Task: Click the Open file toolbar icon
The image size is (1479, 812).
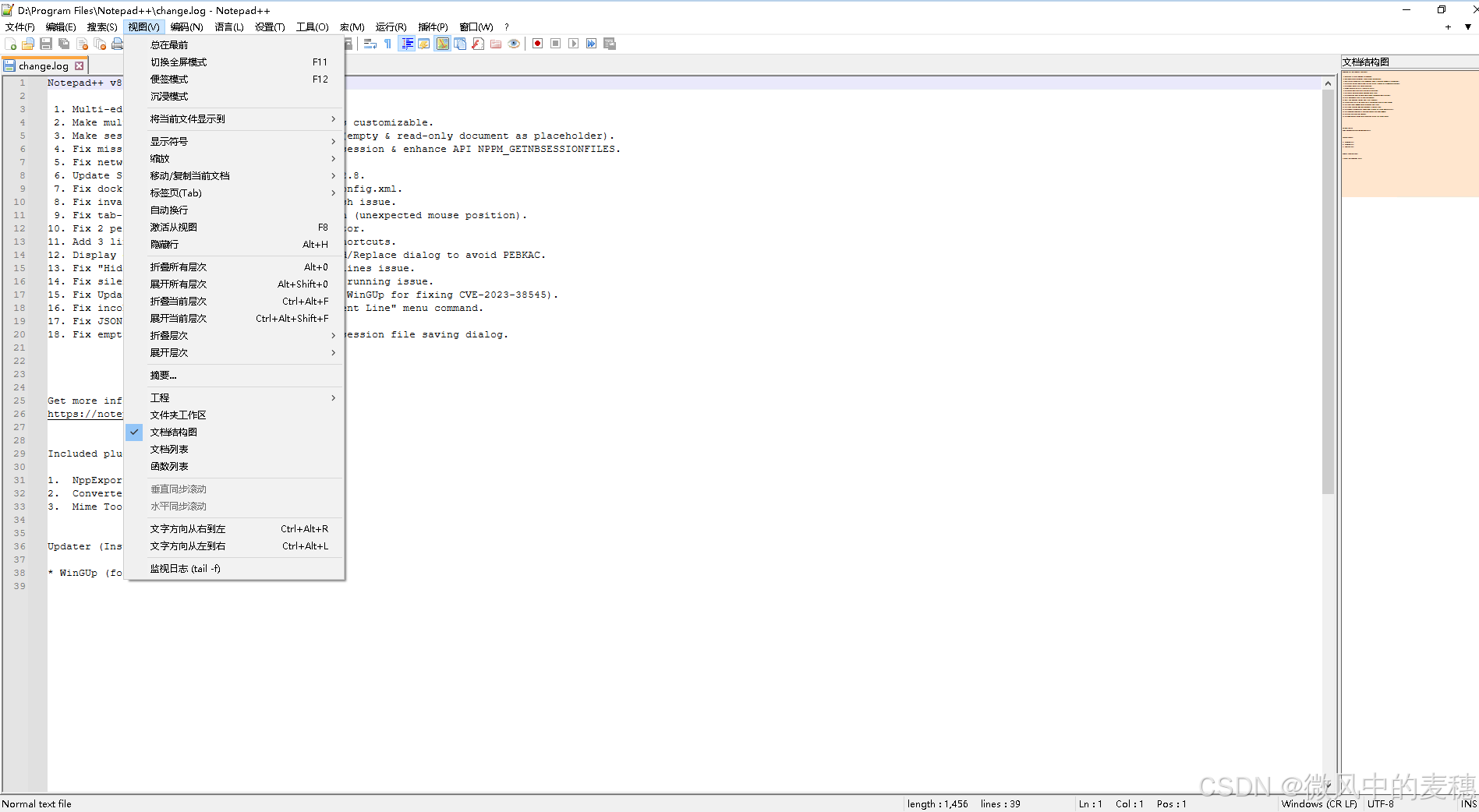Action: (x=28, y=44)
